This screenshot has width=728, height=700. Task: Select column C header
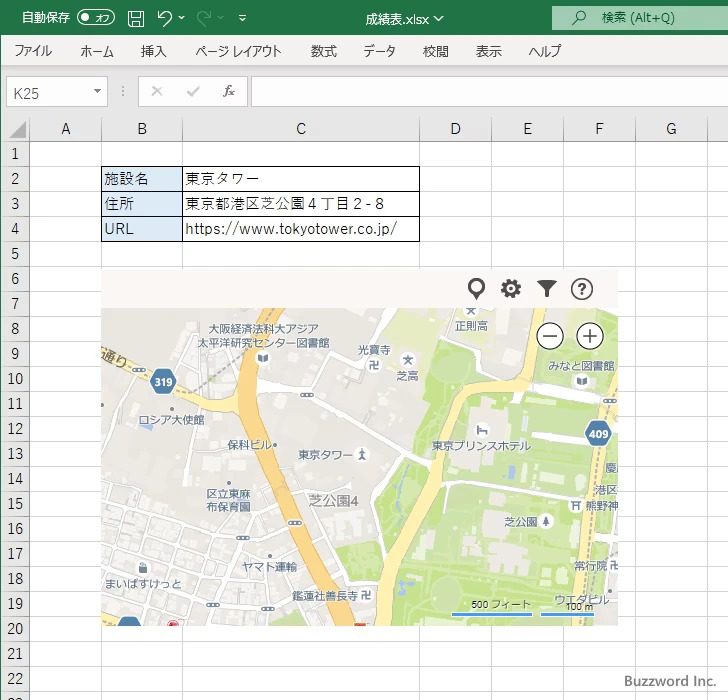point(301,129)
